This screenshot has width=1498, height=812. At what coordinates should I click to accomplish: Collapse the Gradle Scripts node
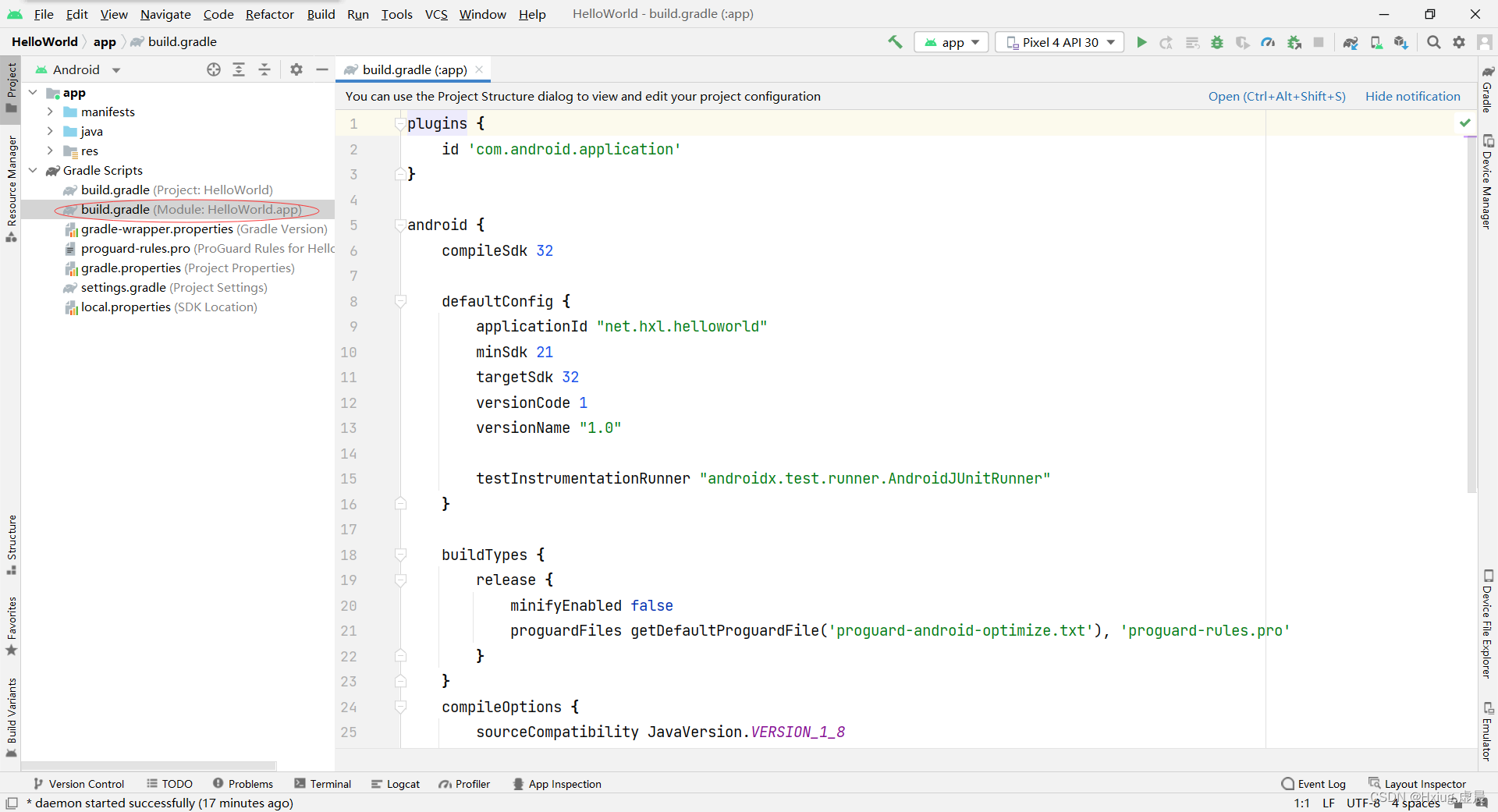point(33,170)
